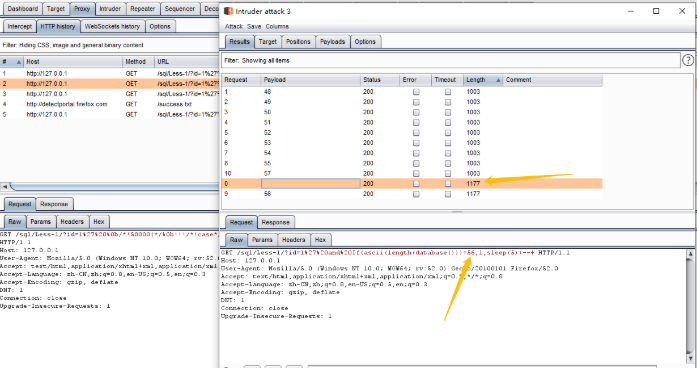
Task: Select the Hex tab in Proxy request viewer
Action: point(99,222)
